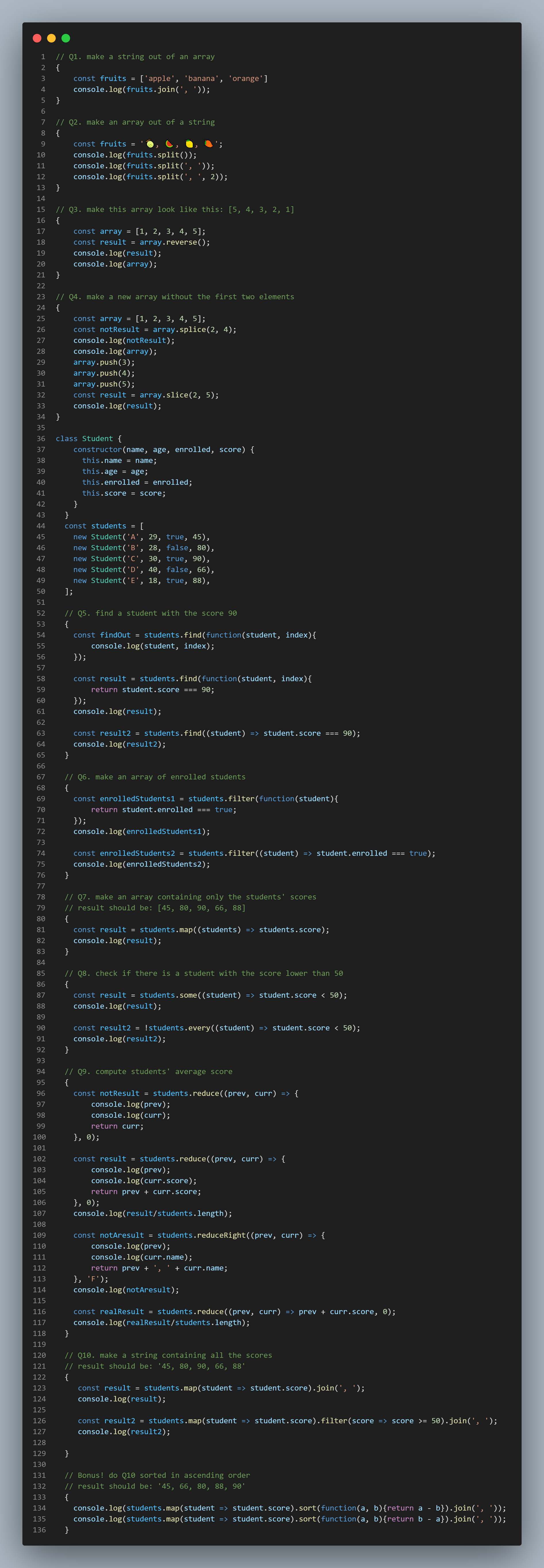Click the line 'console.log(notResult);'

click(x=124, y=341)
